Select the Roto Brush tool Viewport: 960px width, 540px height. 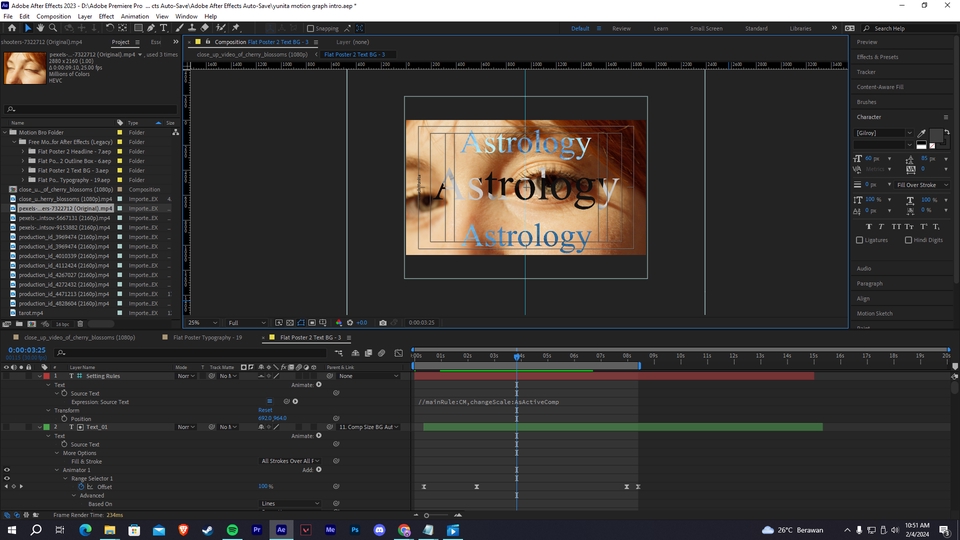point(220,28)
